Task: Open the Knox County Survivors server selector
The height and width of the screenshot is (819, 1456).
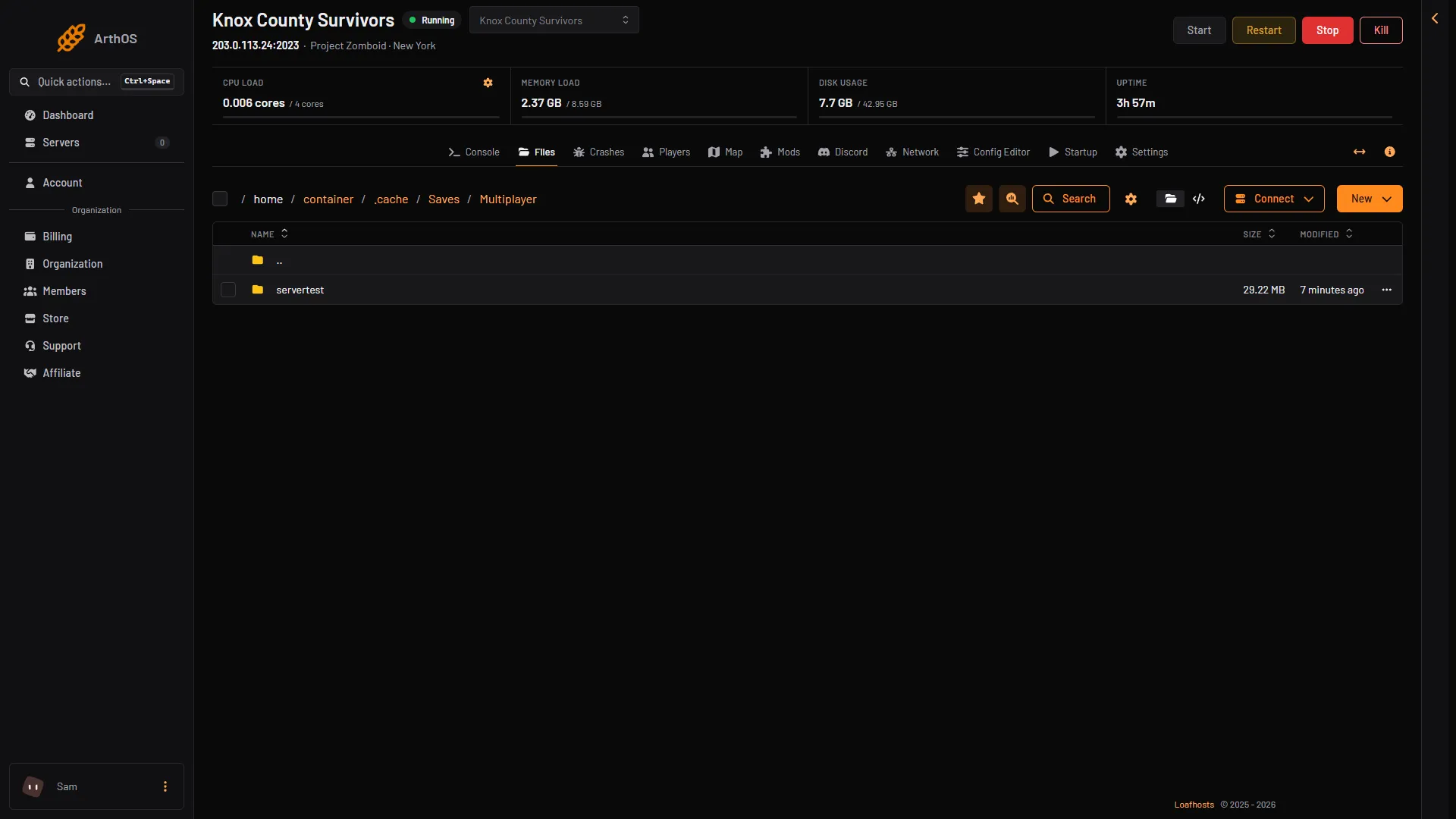Action: point(554,20)
